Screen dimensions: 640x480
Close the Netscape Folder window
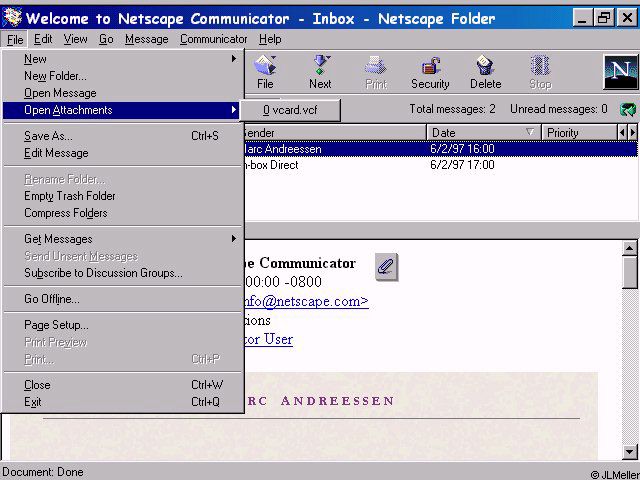[x=627, y=18]
